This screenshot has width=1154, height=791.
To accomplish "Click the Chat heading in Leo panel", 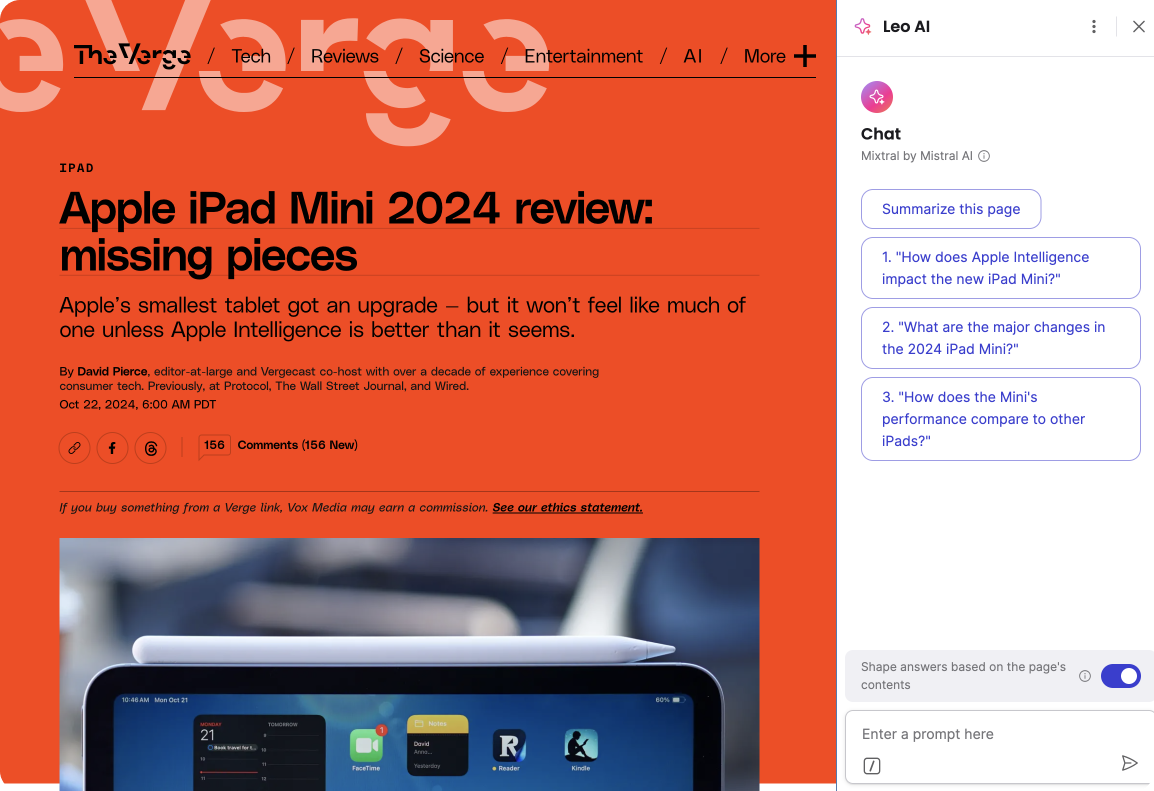I will pyautogui.click(x=881, y=134).
